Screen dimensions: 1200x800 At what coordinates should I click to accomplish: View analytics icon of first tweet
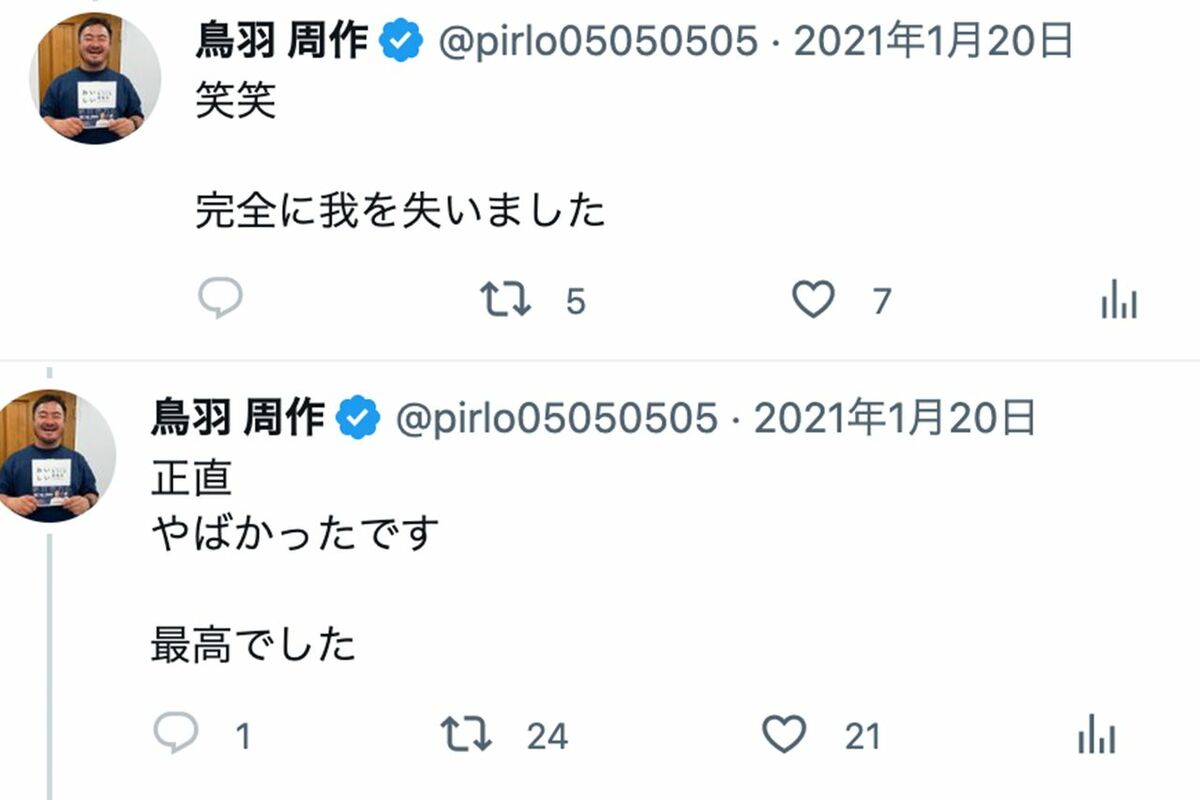1119,300
